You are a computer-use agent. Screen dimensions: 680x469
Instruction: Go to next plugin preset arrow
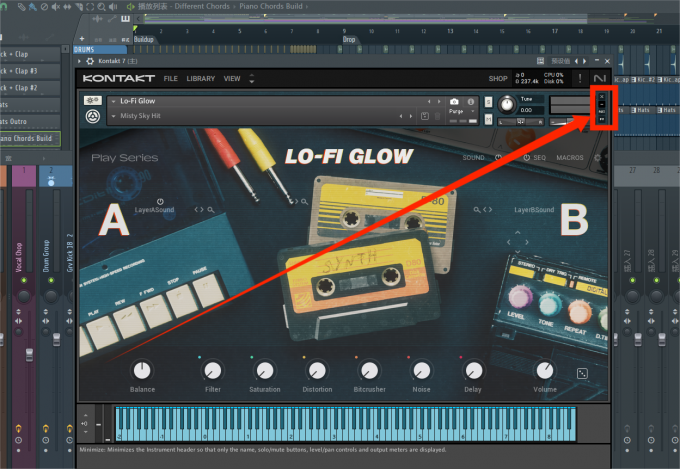[585, 61]
